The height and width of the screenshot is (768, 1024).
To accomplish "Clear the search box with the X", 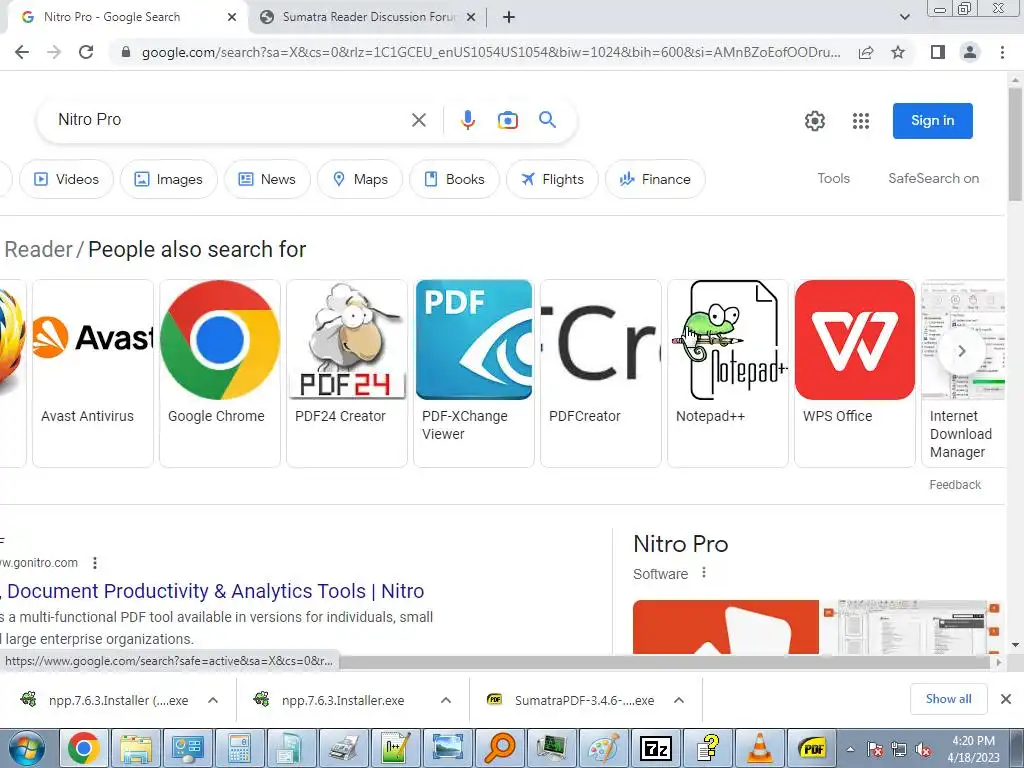I will pyautogui.click(x=419, y=120).
